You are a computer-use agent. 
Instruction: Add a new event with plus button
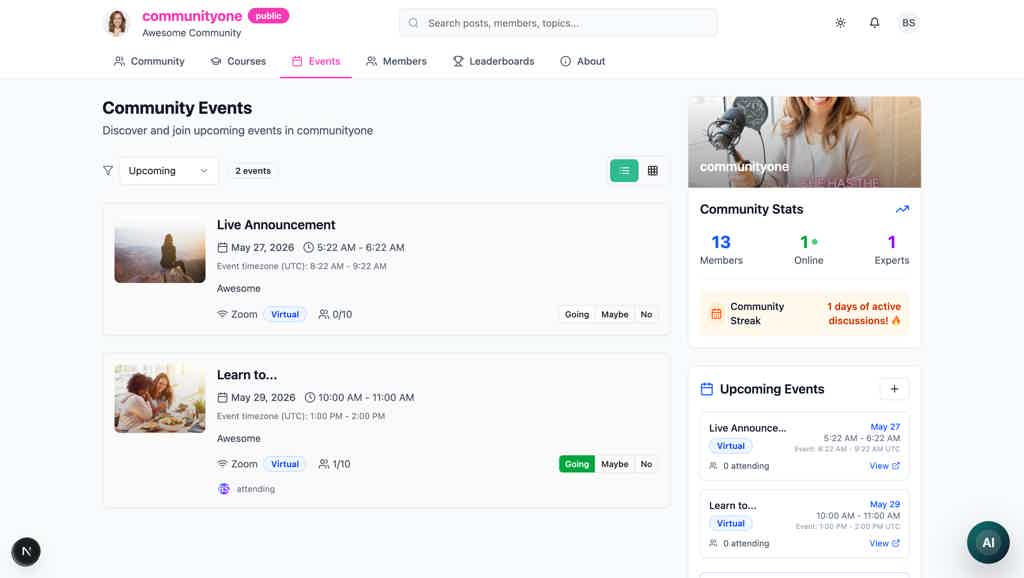(x=894, y=389)
